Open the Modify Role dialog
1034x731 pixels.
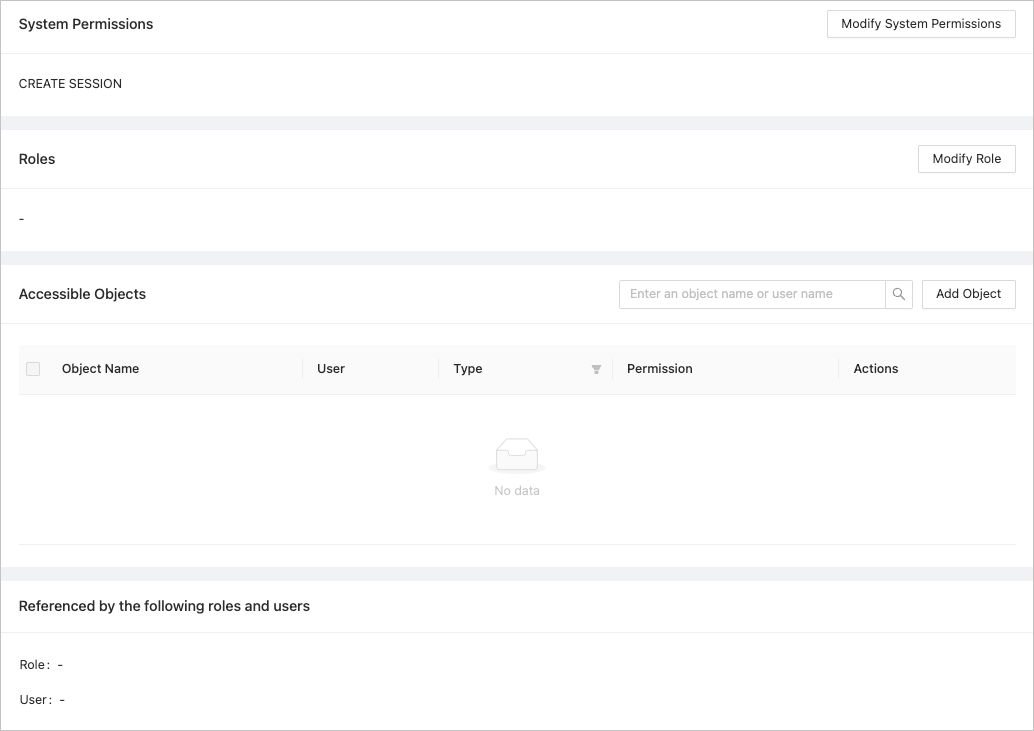[x=966, y=159]
